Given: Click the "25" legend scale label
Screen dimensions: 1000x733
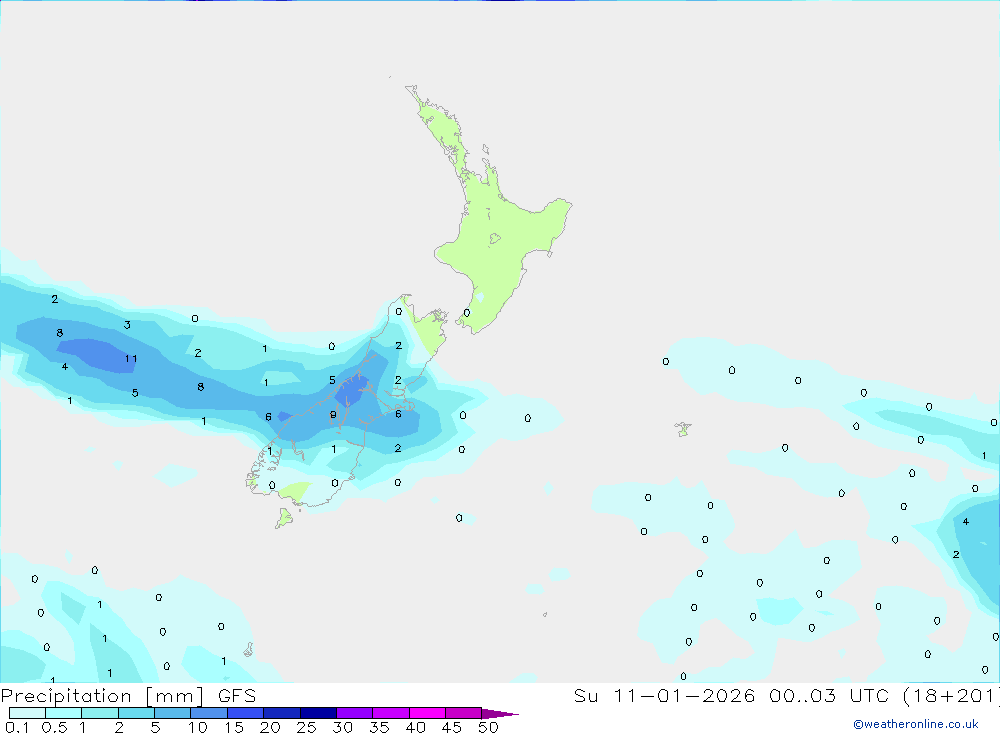Looking at the screenshot, I should [x=307, y=727].
